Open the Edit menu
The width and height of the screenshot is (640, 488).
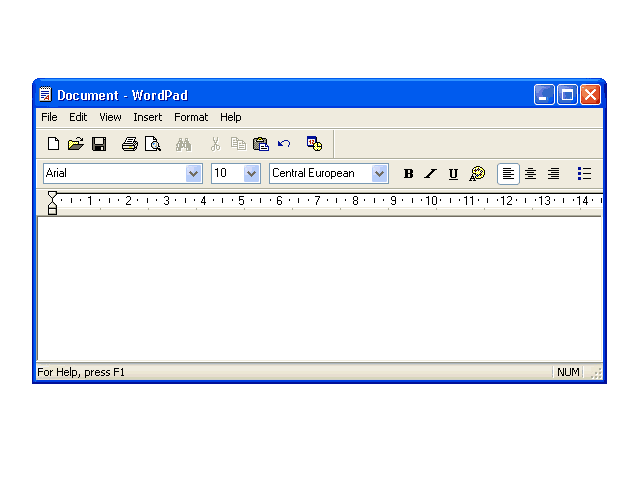78,118
